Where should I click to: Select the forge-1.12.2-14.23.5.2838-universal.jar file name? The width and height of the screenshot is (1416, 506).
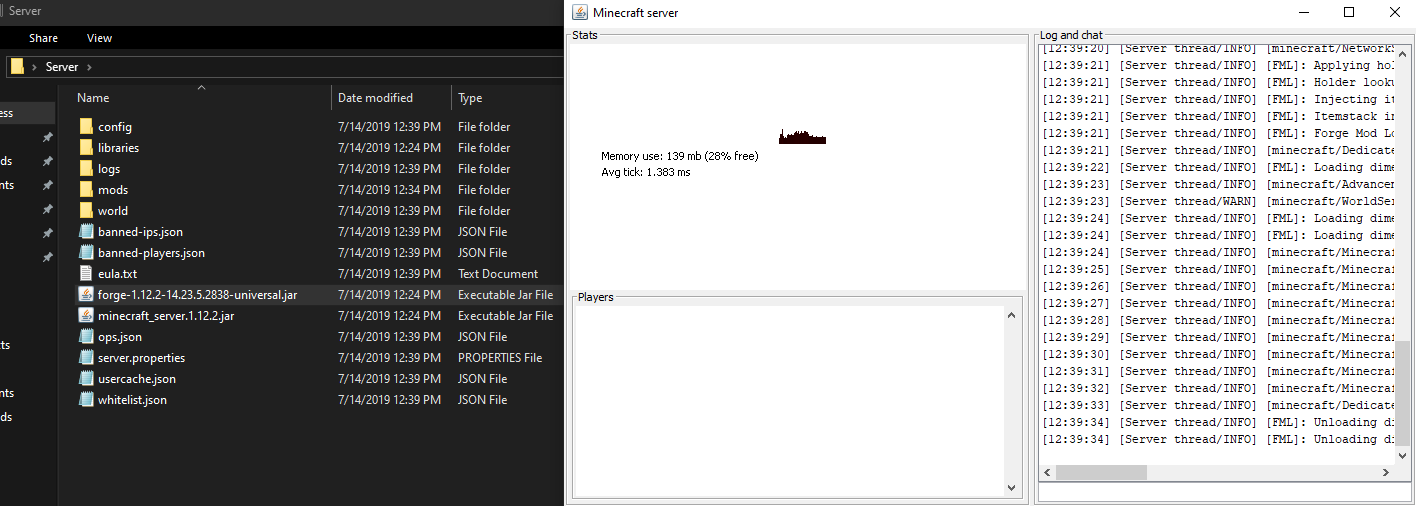click(197, 295)
